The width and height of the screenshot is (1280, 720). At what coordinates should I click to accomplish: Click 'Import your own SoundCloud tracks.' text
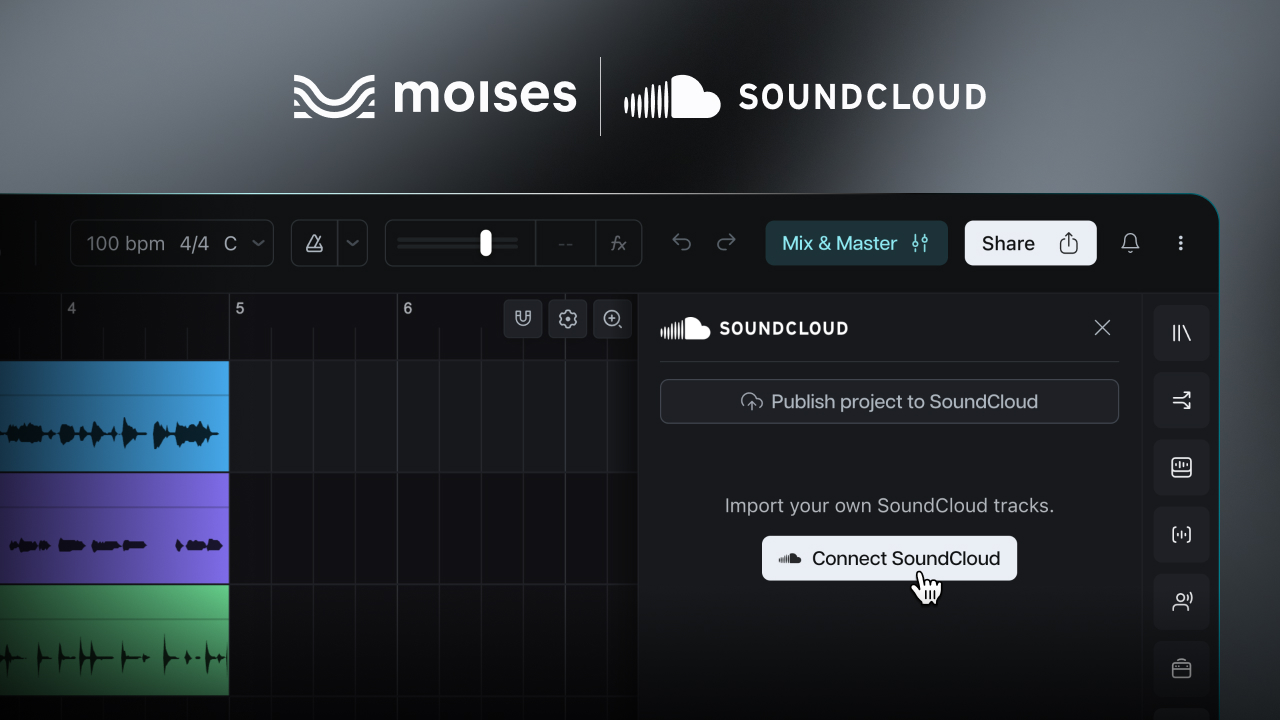[889, 506]
